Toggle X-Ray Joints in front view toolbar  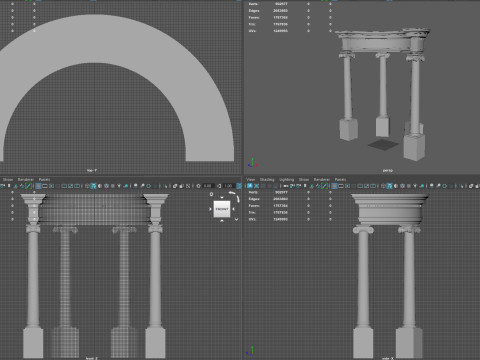point(188,186)
